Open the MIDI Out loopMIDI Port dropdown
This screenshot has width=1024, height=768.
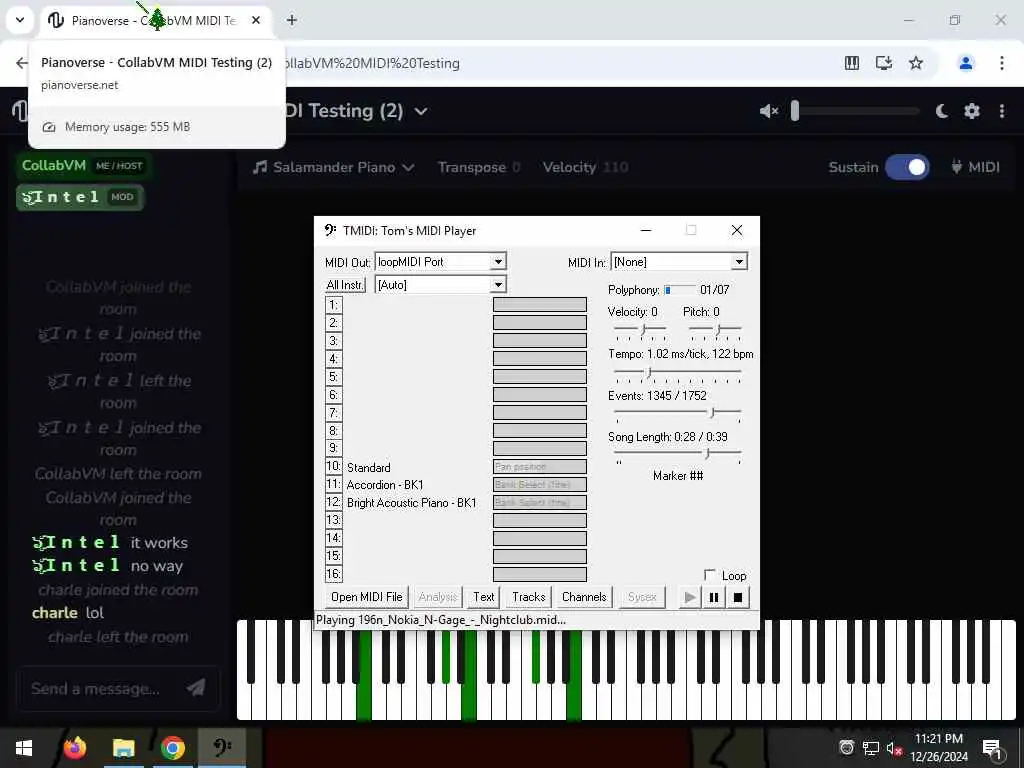pyautogui.click(x=498, y=262)
